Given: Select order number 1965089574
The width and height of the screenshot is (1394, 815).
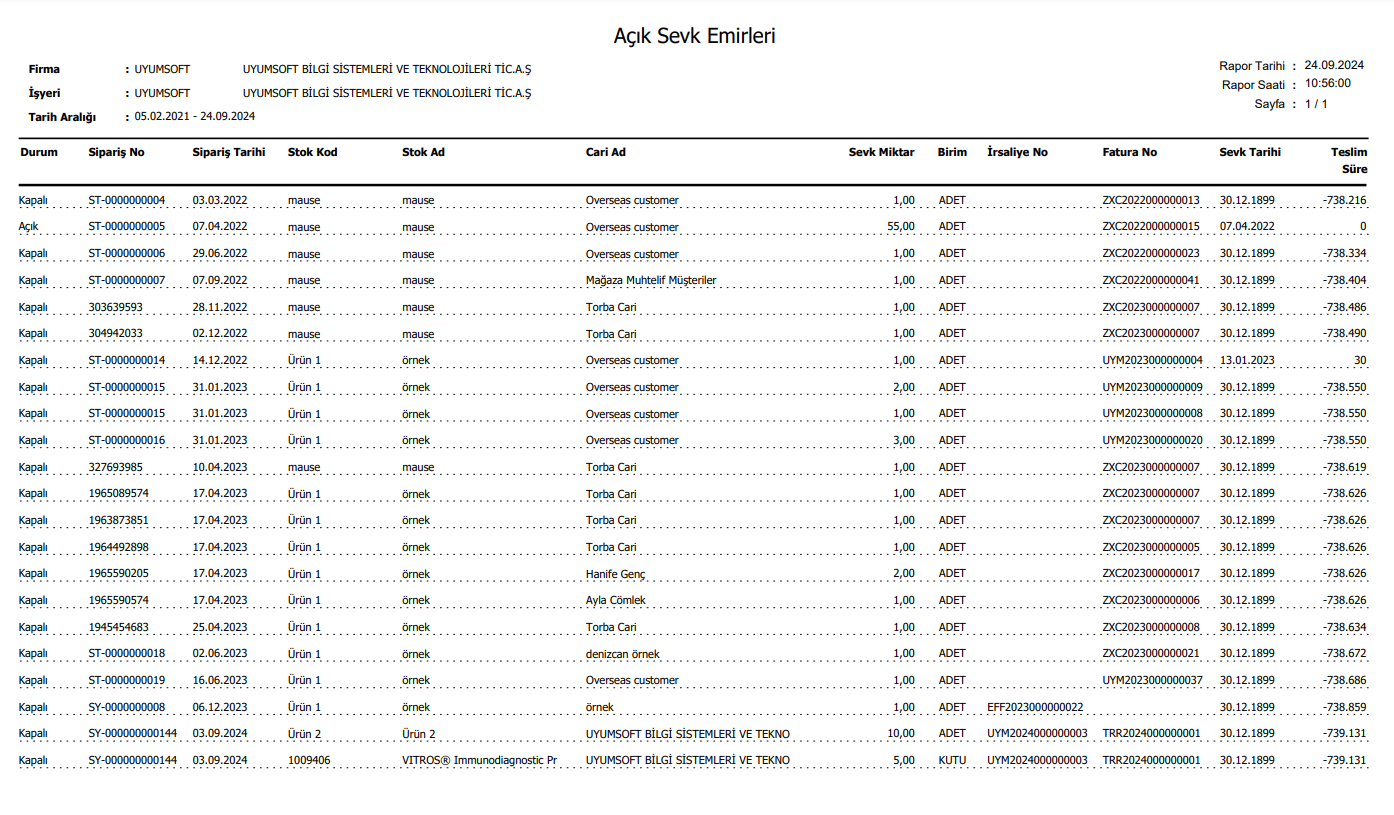Looking at the screenshot, I should pos(118,494).
